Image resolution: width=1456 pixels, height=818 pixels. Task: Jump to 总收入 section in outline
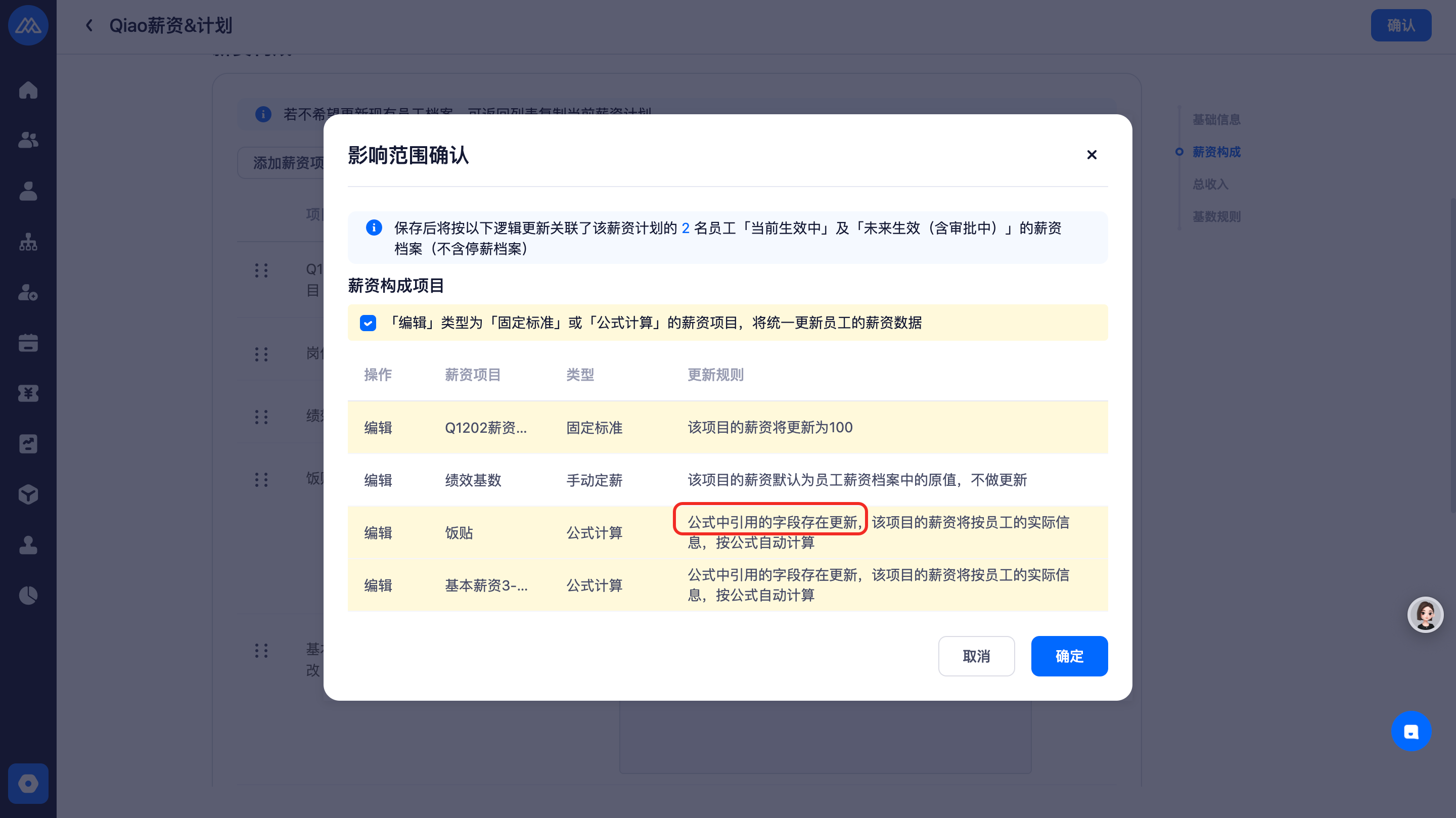(1210, 185)
